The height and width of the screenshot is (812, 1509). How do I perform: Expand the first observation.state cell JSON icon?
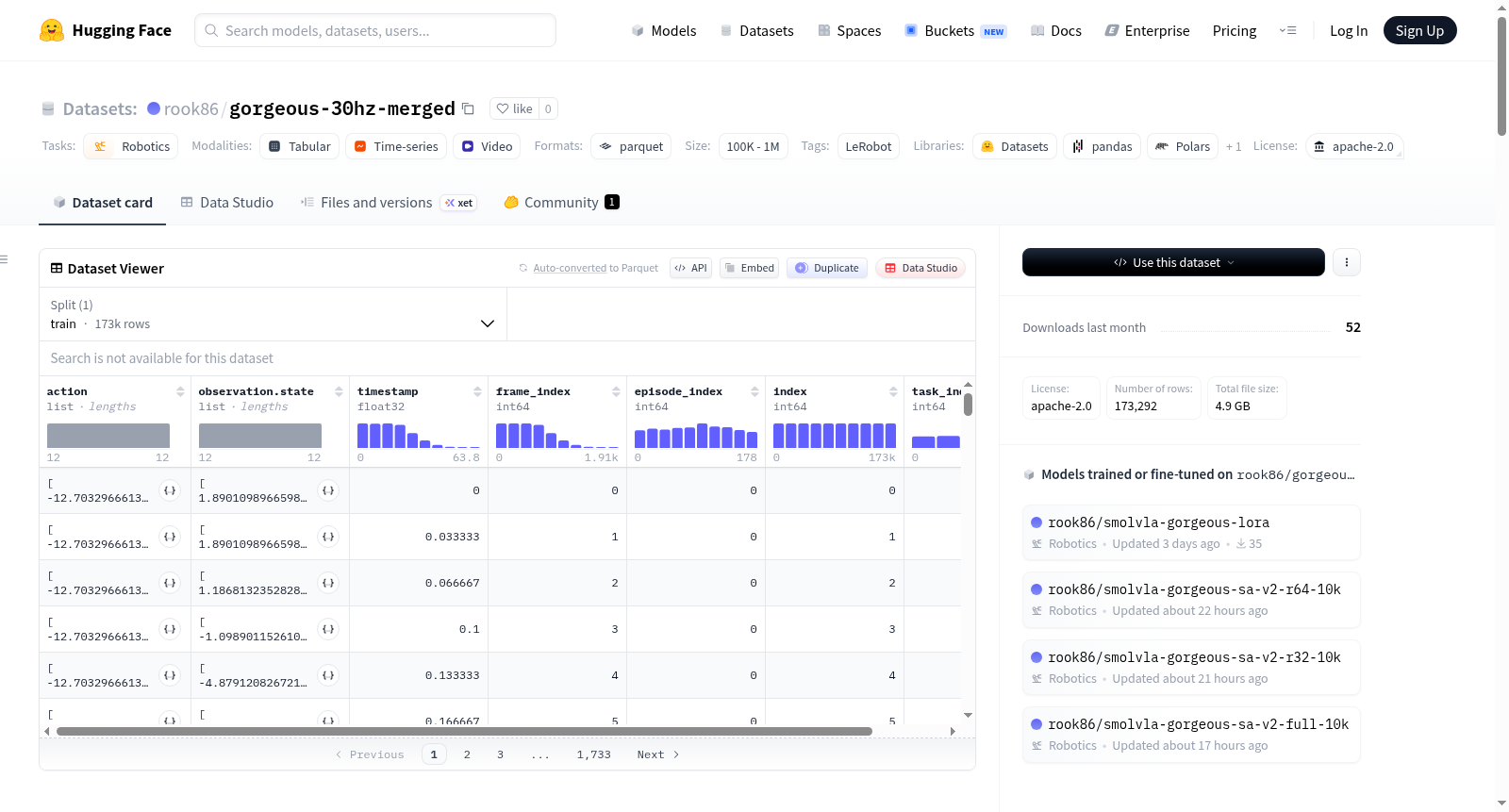coord(328,490)
